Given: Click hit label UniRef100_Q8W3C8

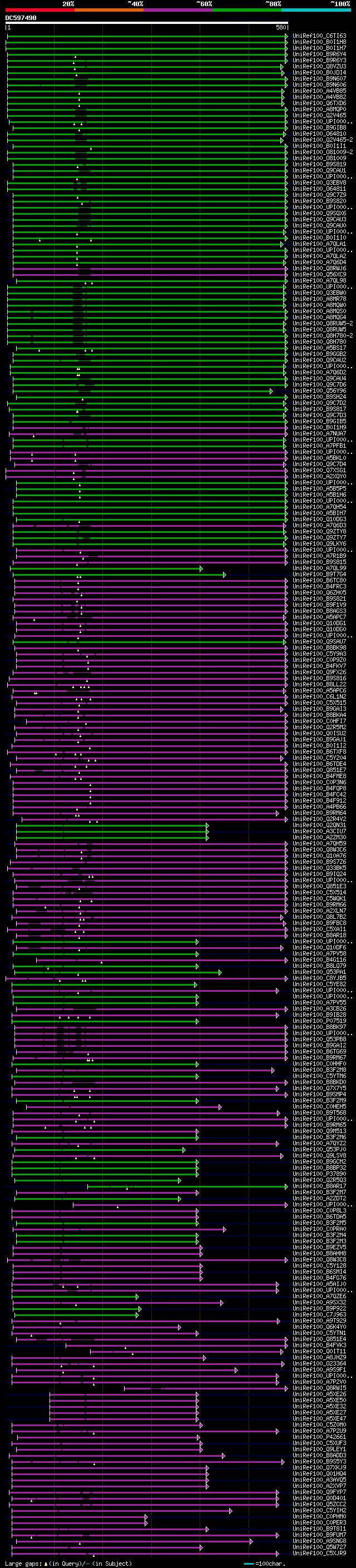Looking at the screenshot, I should coord(319,1259).
